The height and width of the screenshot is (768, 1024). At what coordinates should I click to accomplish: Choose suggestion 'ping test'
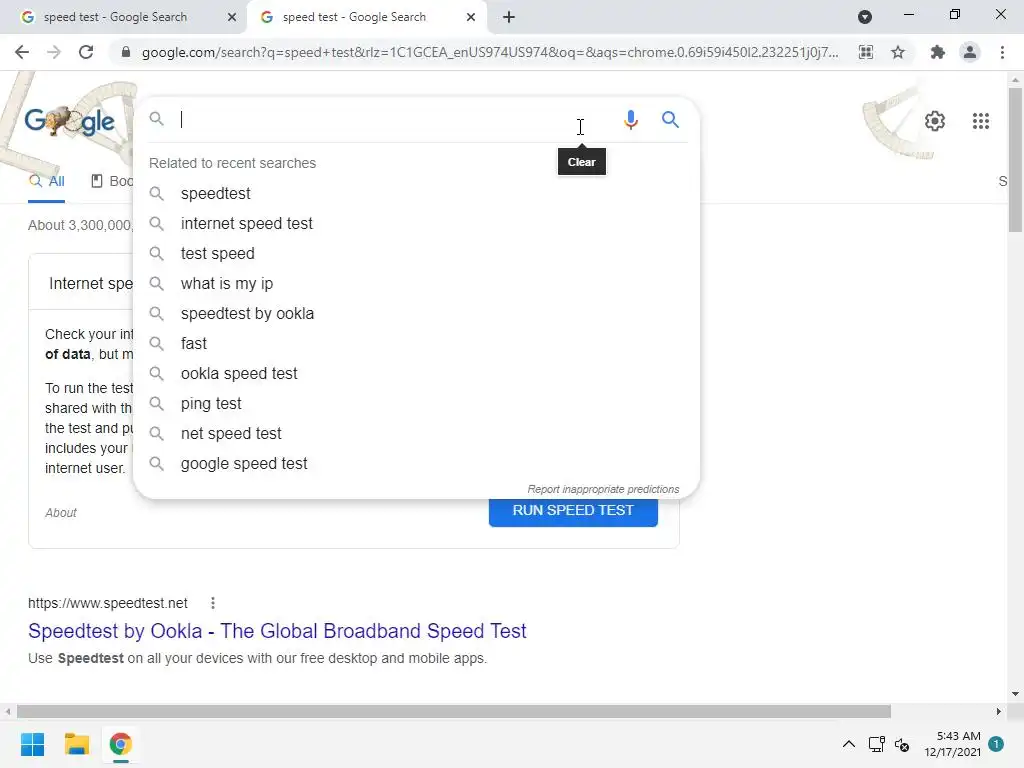[417, 404]
